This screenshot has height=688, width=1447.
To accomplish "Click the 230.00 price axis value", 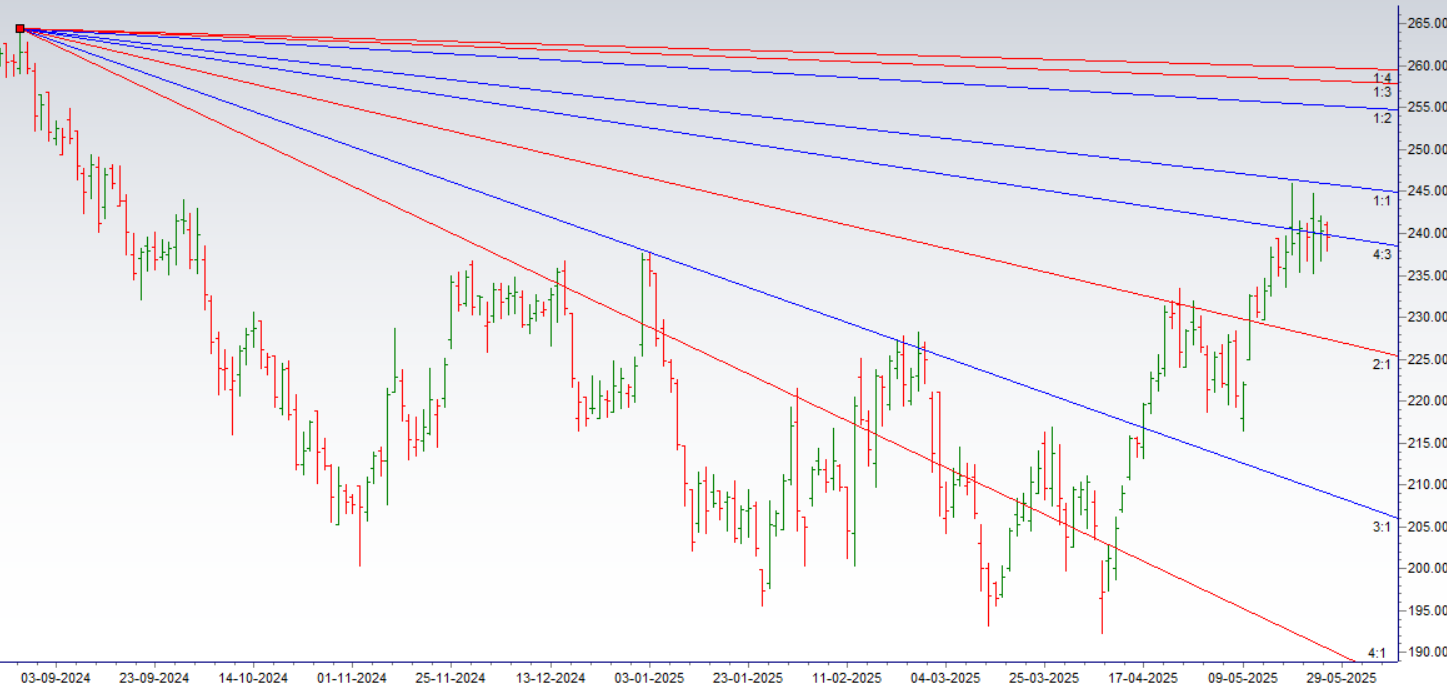I will pyautogui.click(x=1427, y=317).
